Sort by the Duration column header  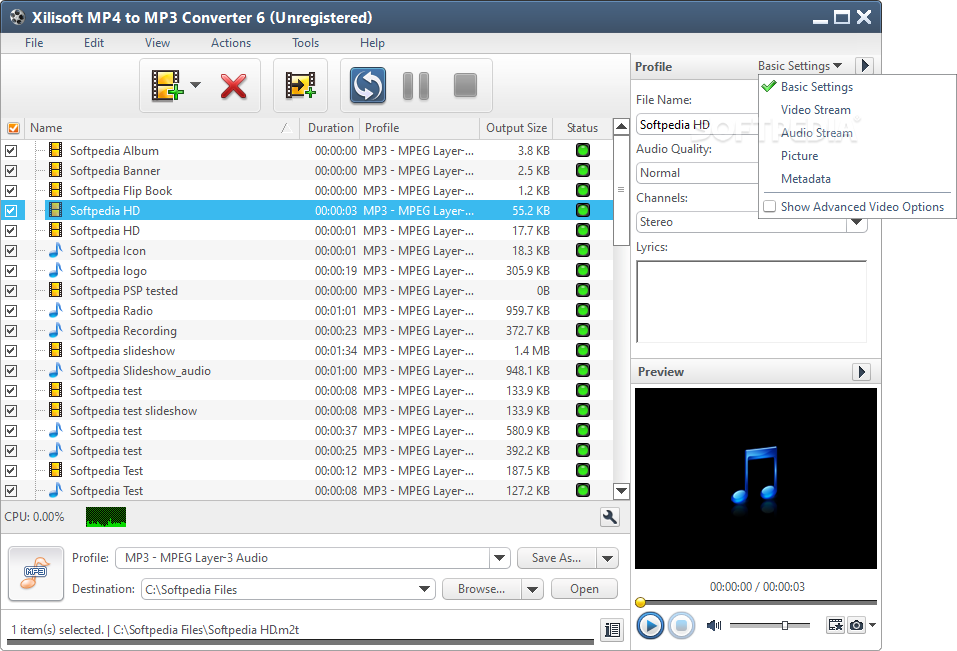click(x=330, y=128)
